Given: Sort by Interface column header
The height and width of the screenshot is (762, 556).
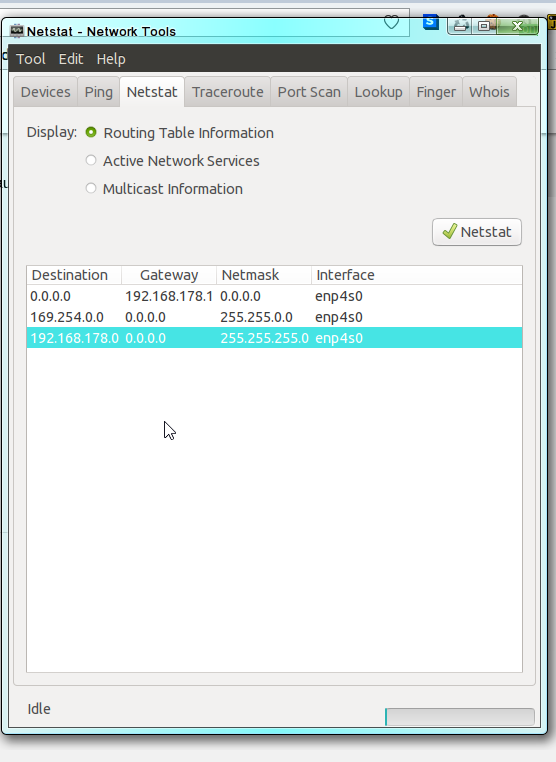Looking at the screenshot, I should point(417,275).
